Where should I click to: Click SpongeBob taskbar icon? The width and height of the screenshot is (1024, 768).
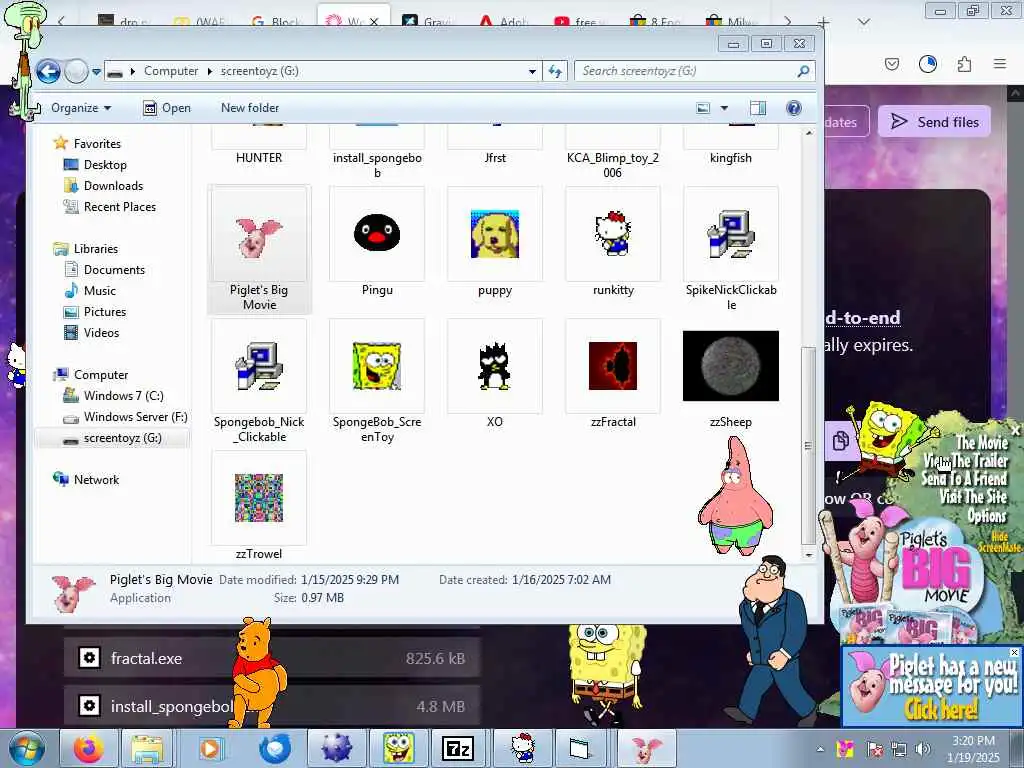click(398, 748)
